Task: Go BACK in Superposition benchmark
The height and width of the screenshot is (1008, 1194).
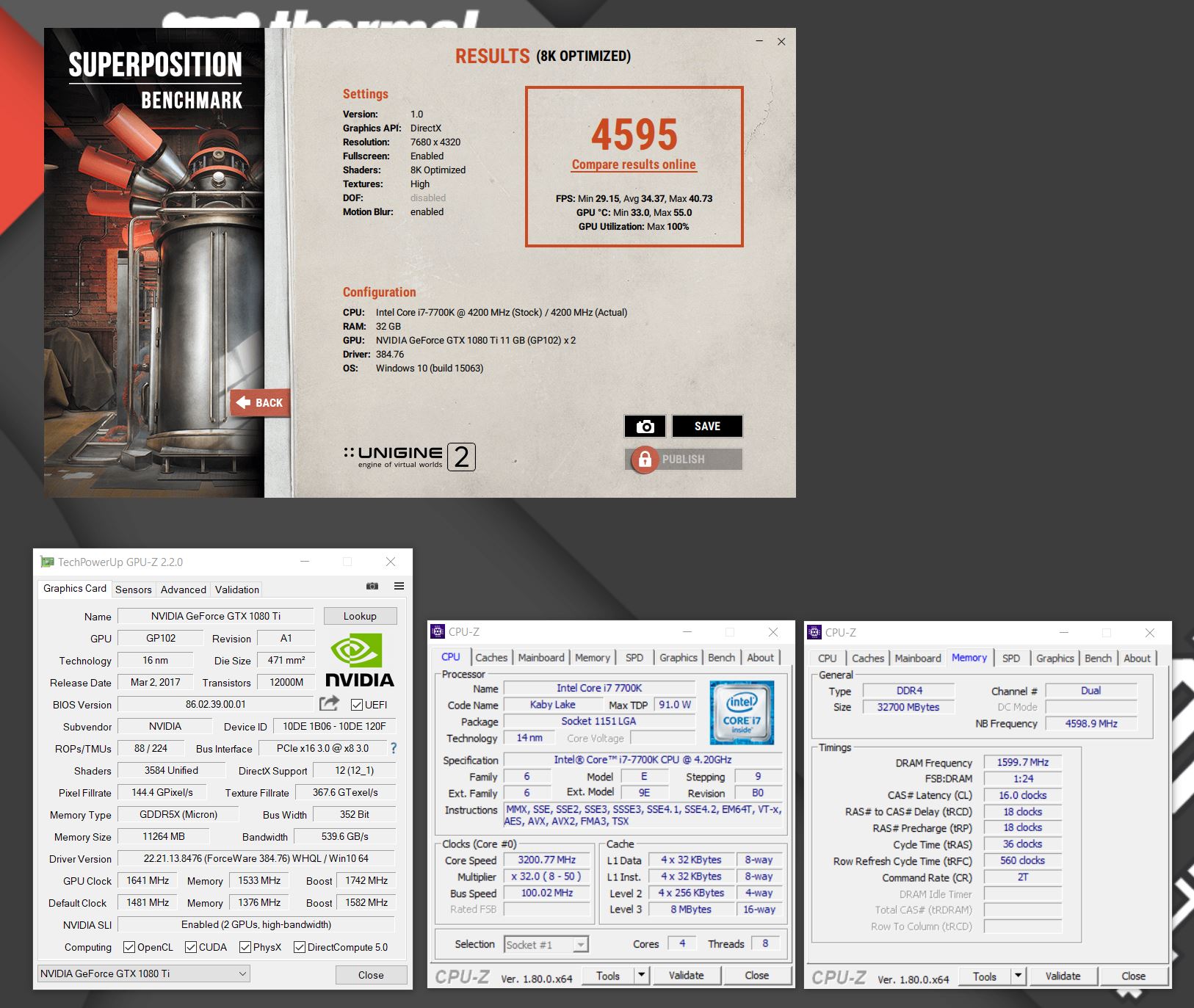Action: [260, 402]
